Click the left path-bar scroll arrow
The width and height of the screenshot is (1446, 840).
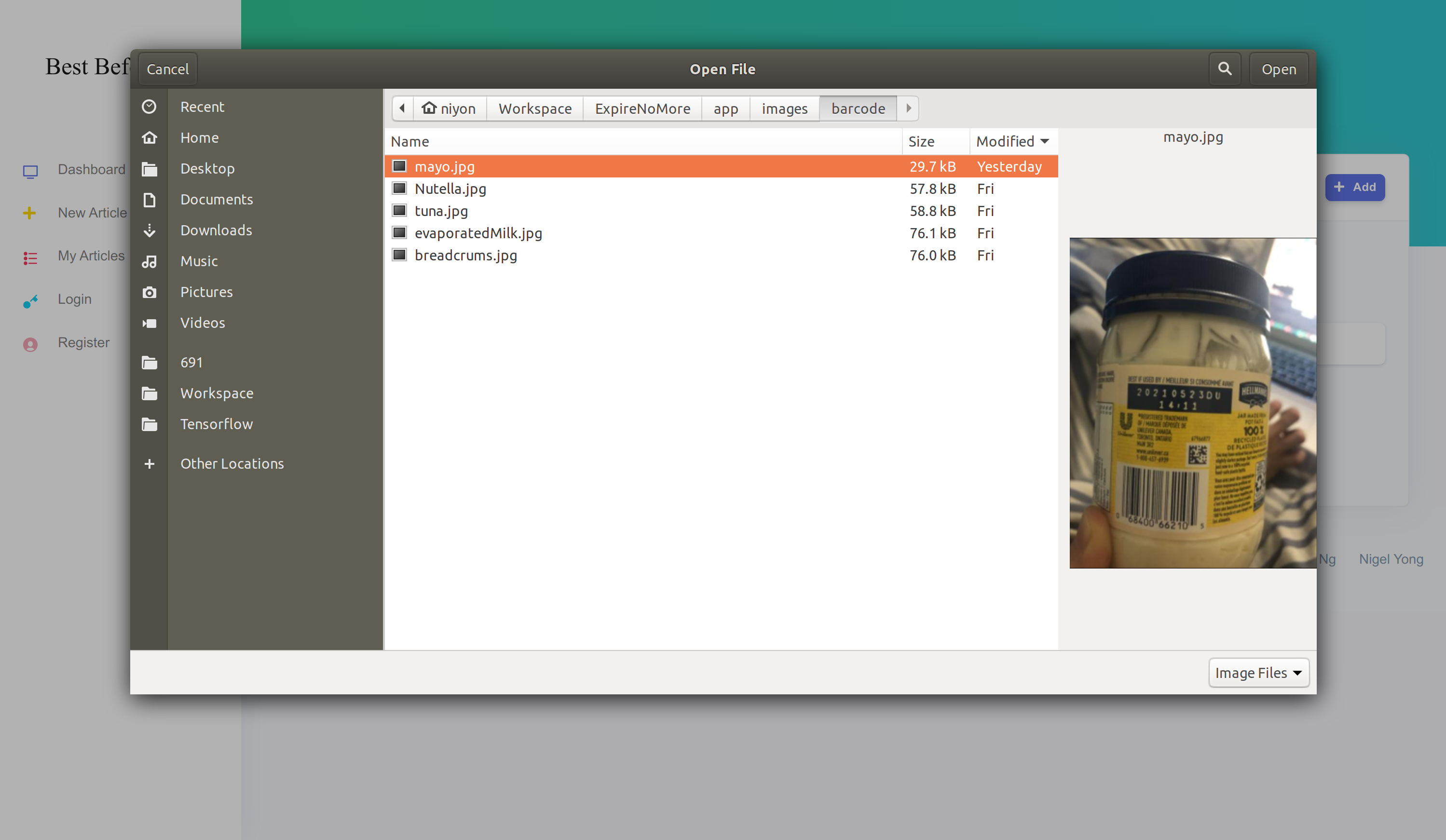coord(402,108)
